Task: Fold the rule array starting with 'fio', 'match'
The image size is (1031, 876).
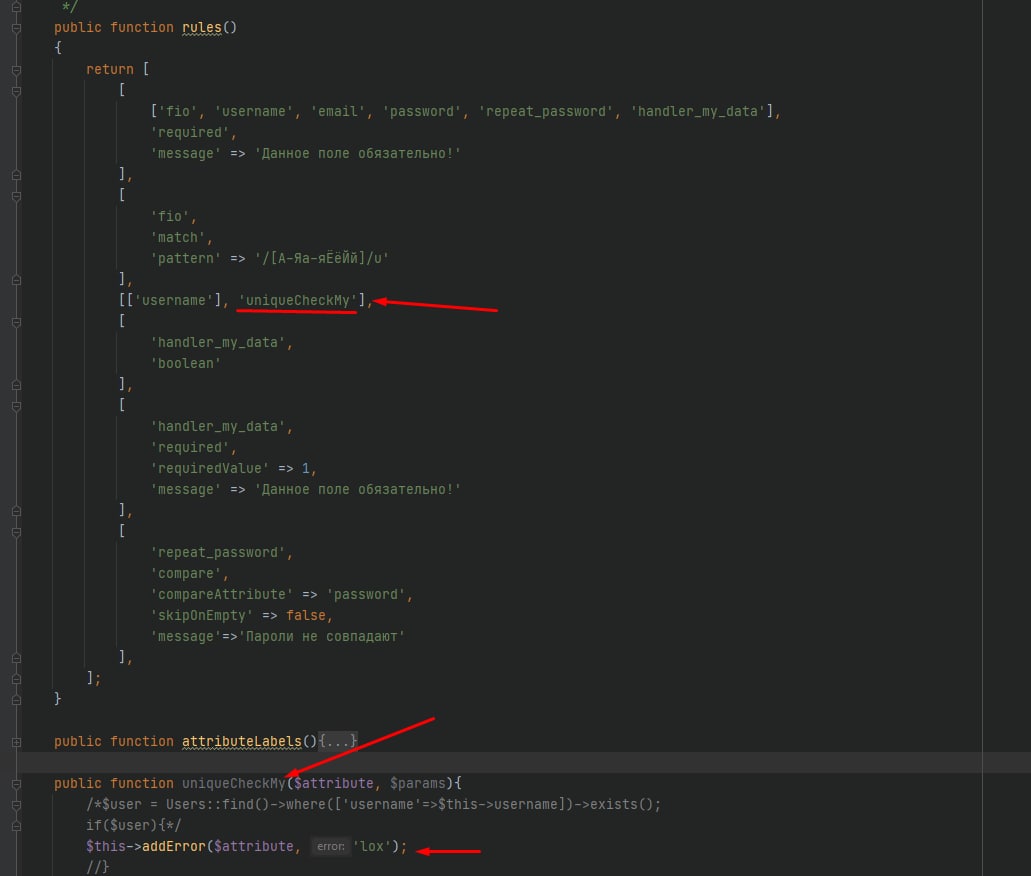Action: tap(16, 196)
